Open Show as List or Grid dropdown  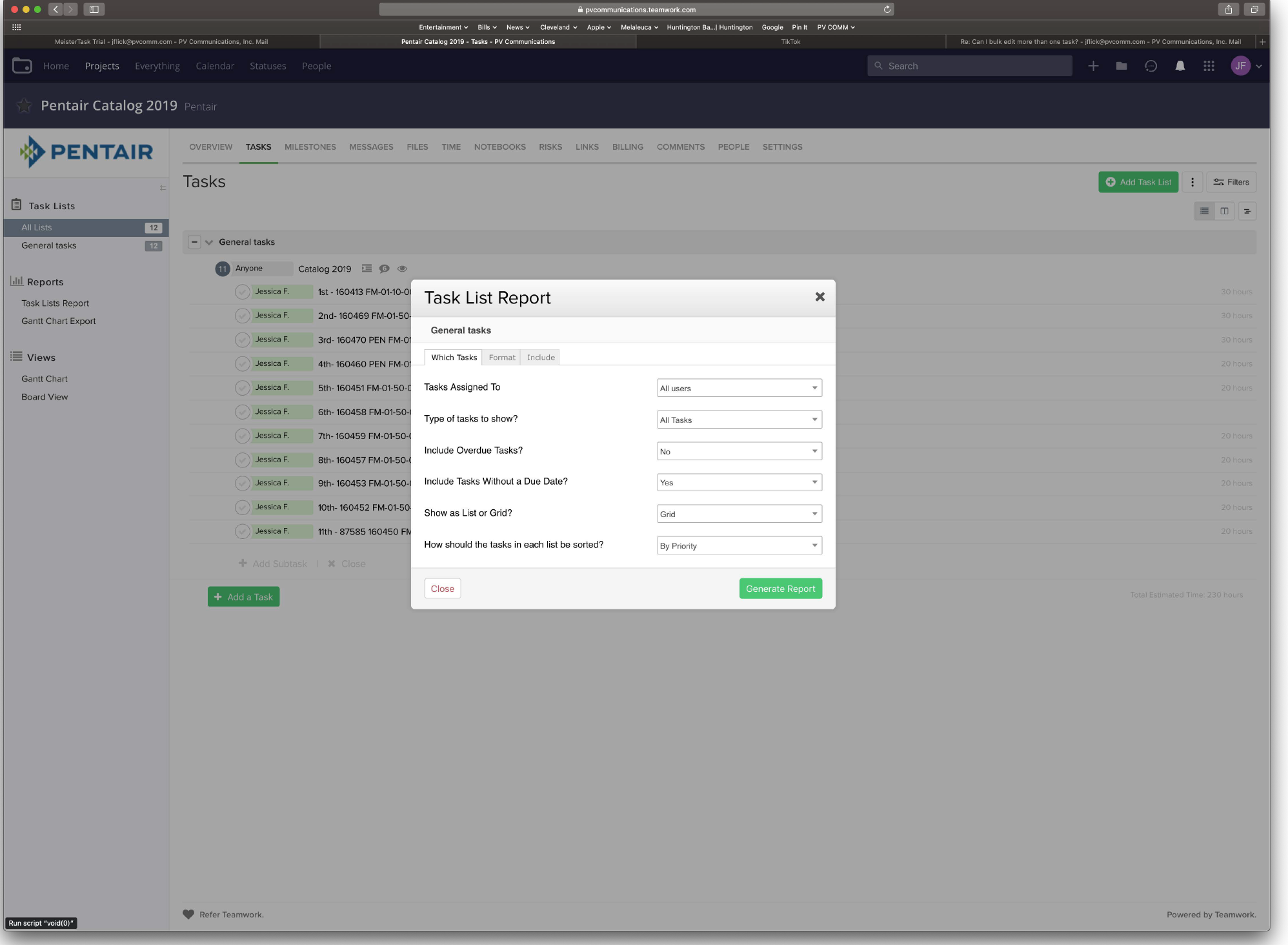point(739,514)
